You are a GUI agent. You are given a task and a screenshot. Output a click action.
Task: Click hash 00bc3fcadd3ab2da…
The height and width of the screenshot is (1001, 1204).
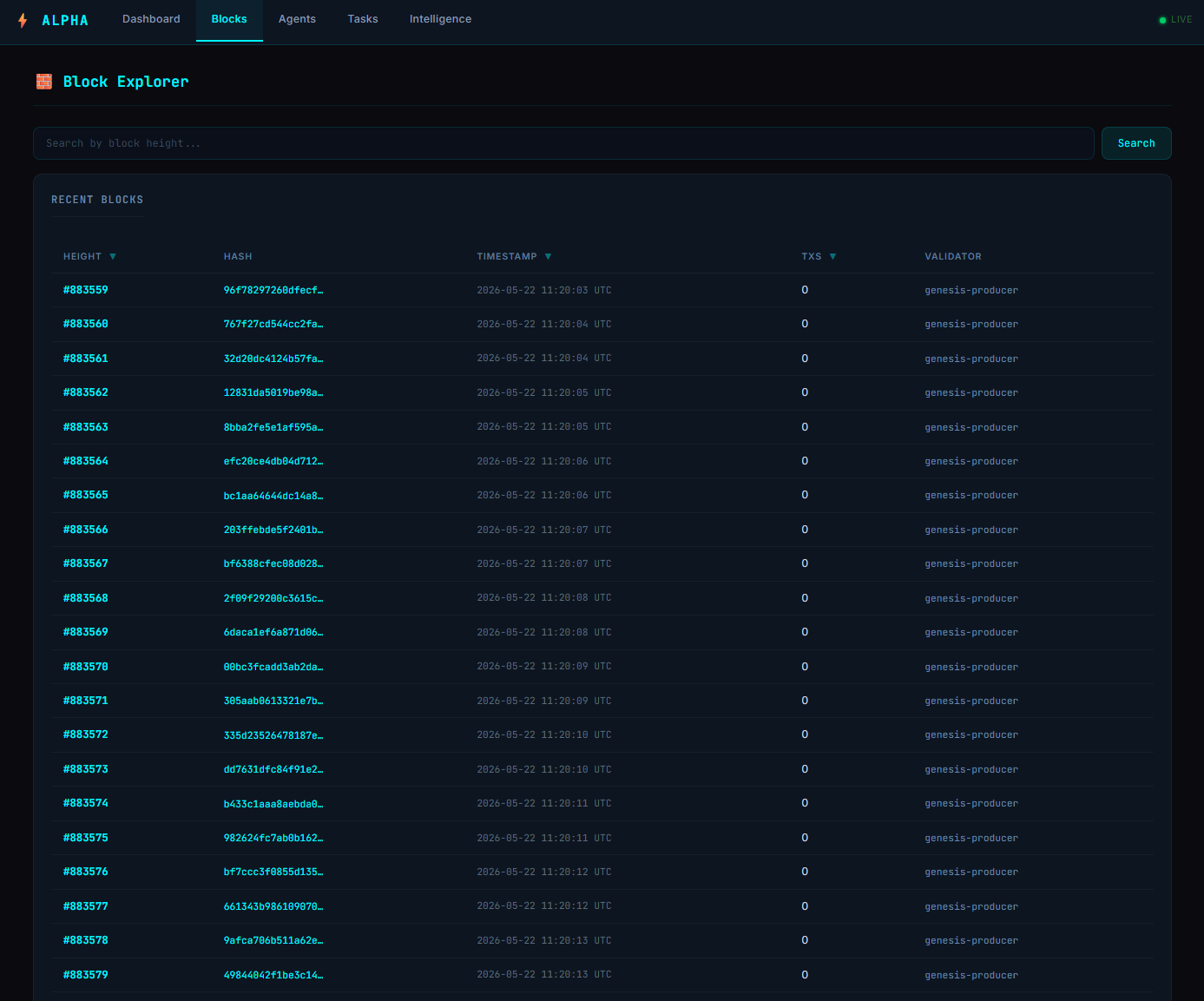click(273, 667)
